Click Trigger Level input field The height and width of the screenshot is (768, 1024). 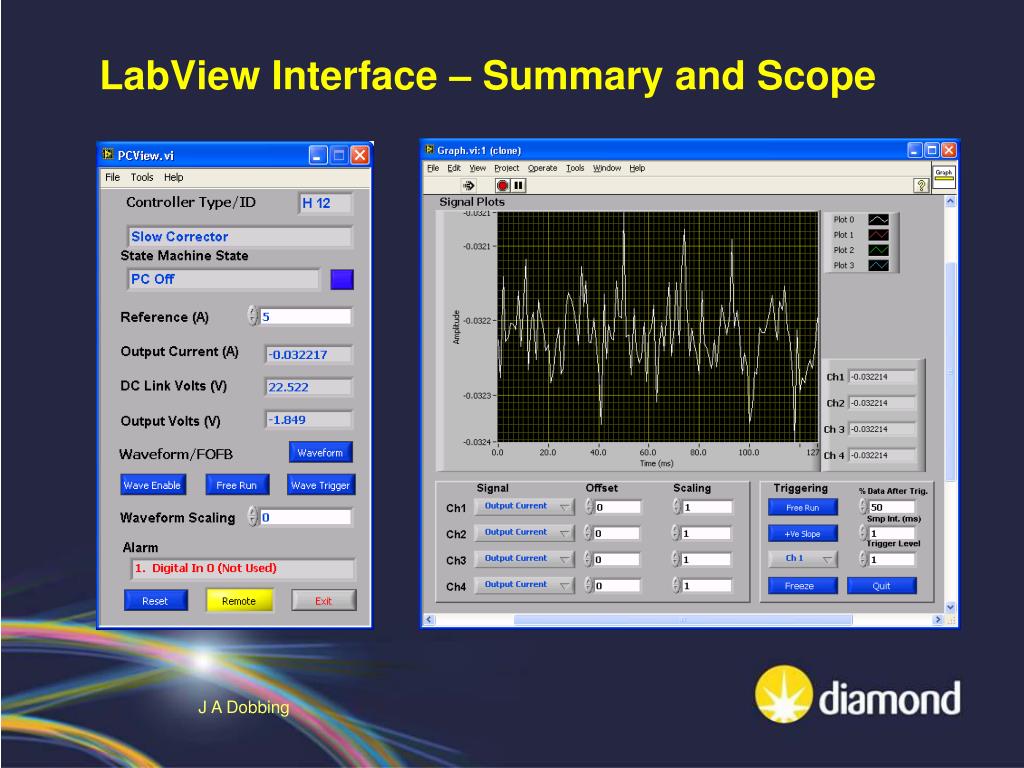(891, 560)
